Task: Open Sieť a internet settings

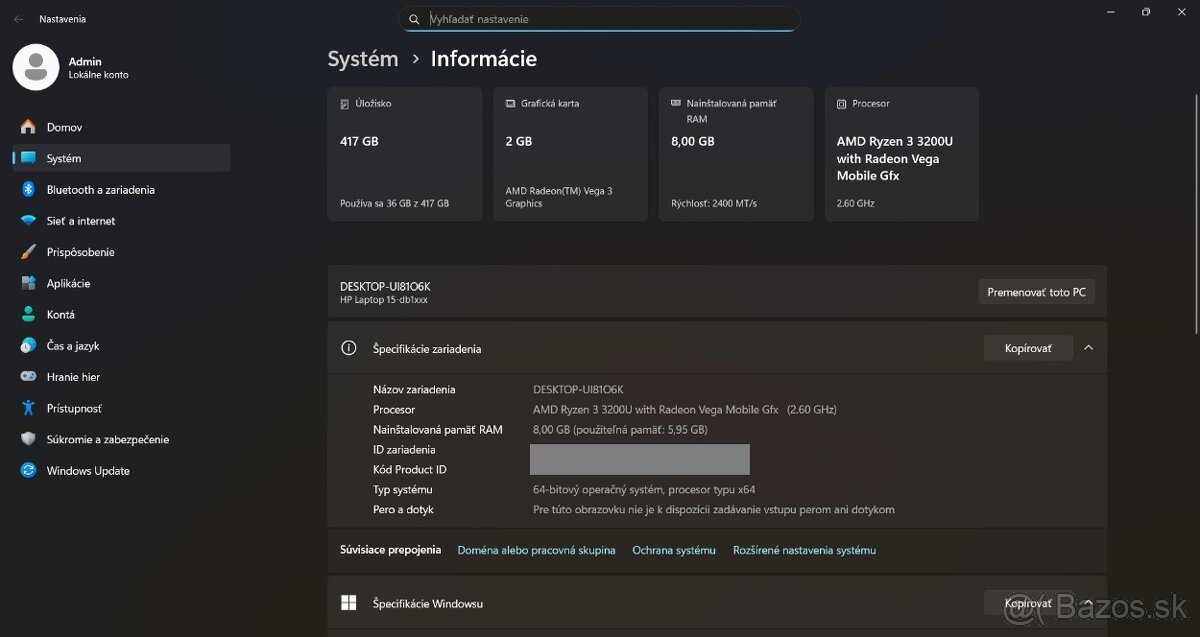Action: point(121,221)
